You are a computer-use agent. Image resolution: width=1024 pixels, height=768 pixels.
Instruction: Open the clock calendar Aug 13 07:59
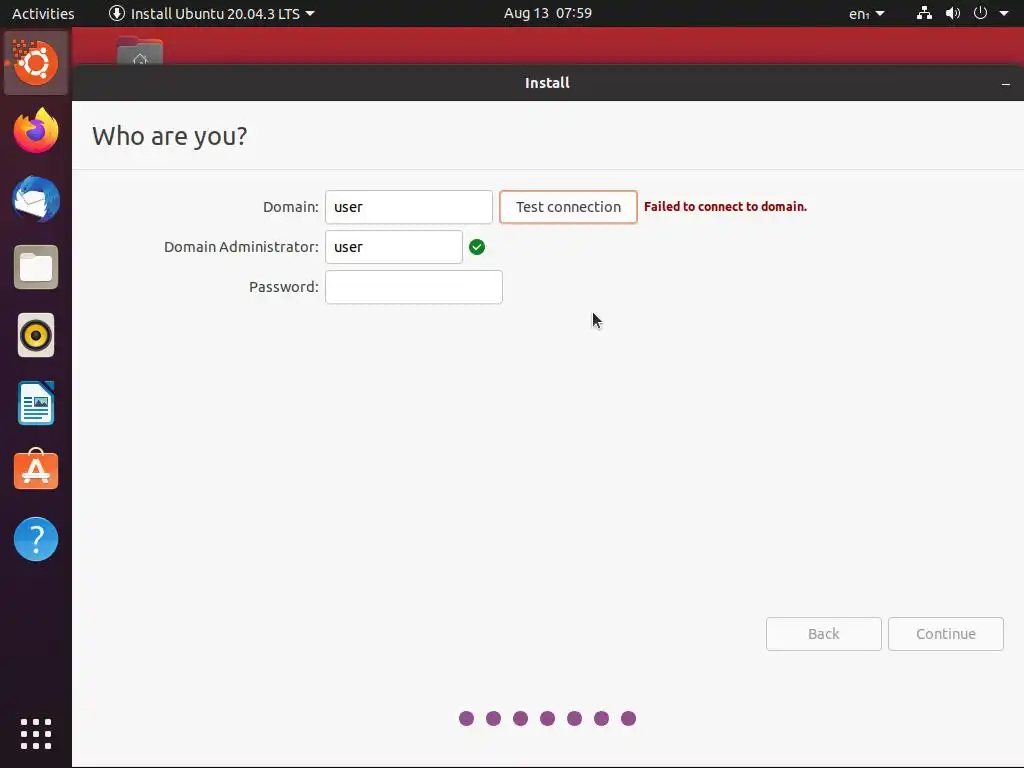[x=548, y=13]
